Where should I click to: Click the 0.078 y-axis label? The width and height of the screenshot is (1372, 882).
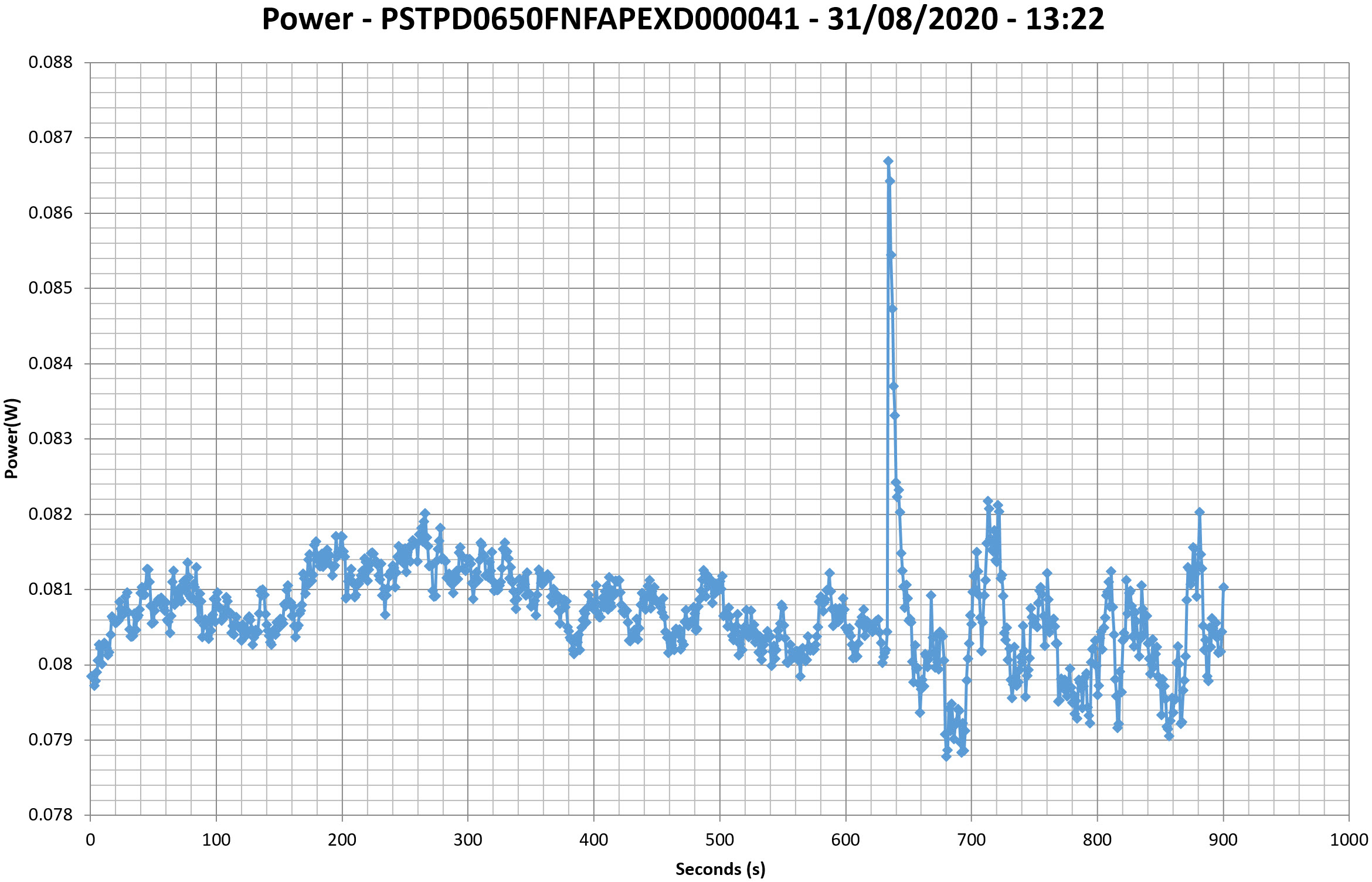point(50,815)
